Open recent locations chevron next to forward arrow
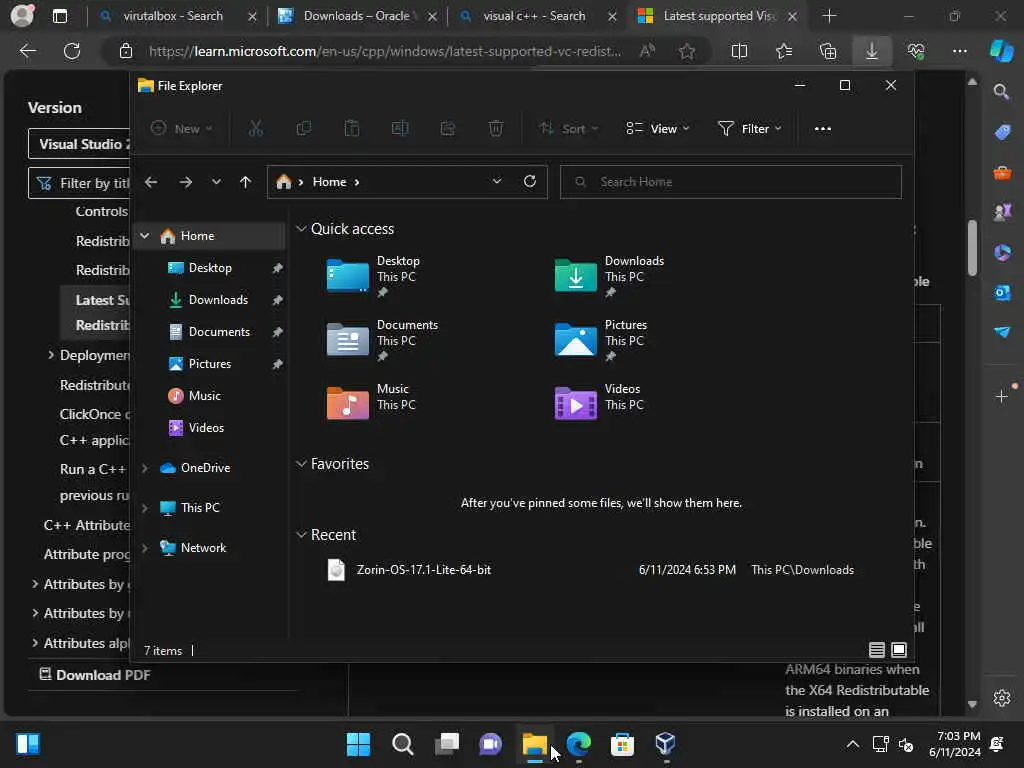 click(x=216, y=182)
